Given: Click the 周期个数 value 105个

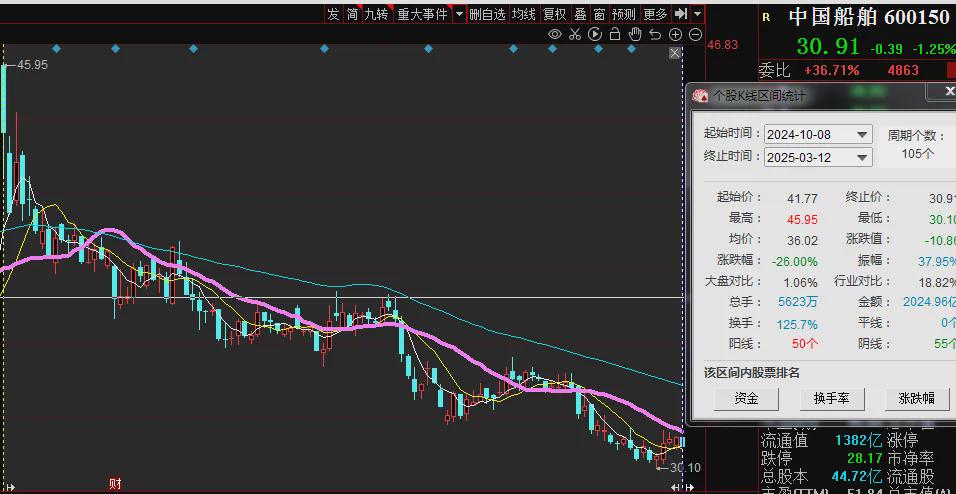Looking at the screenshot, I should 918,153.
